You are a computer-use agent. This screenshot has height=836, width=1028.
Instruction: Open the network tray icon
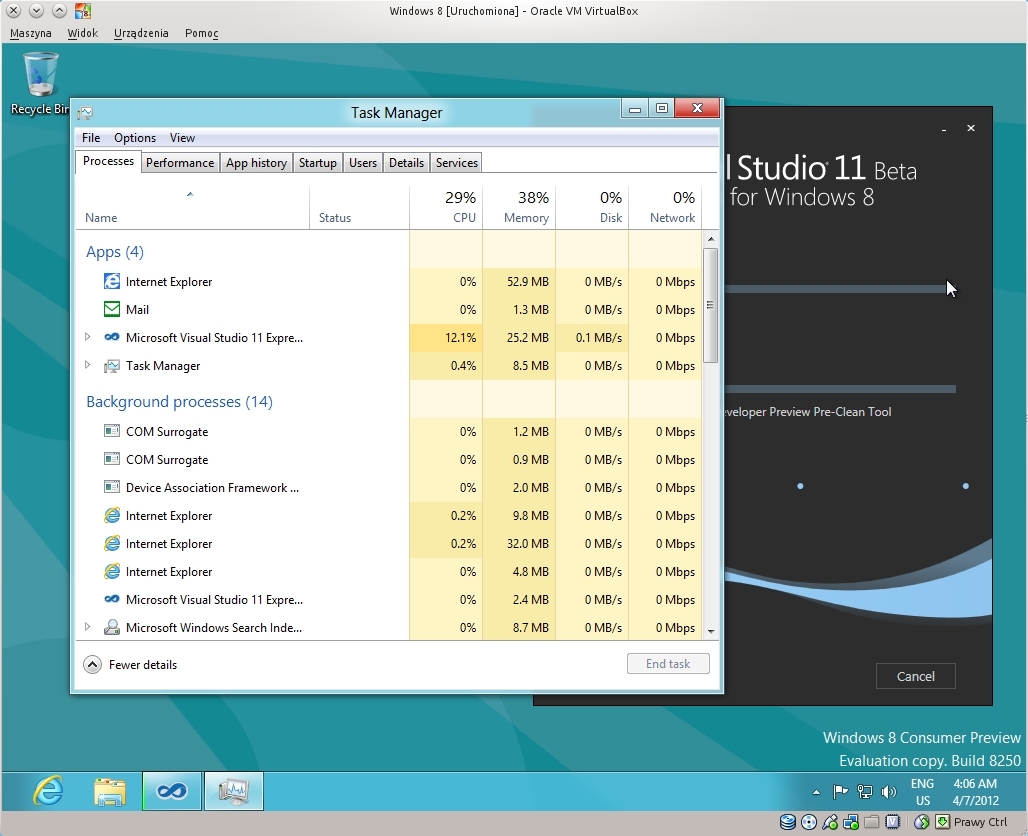click(x=865, y=792)
